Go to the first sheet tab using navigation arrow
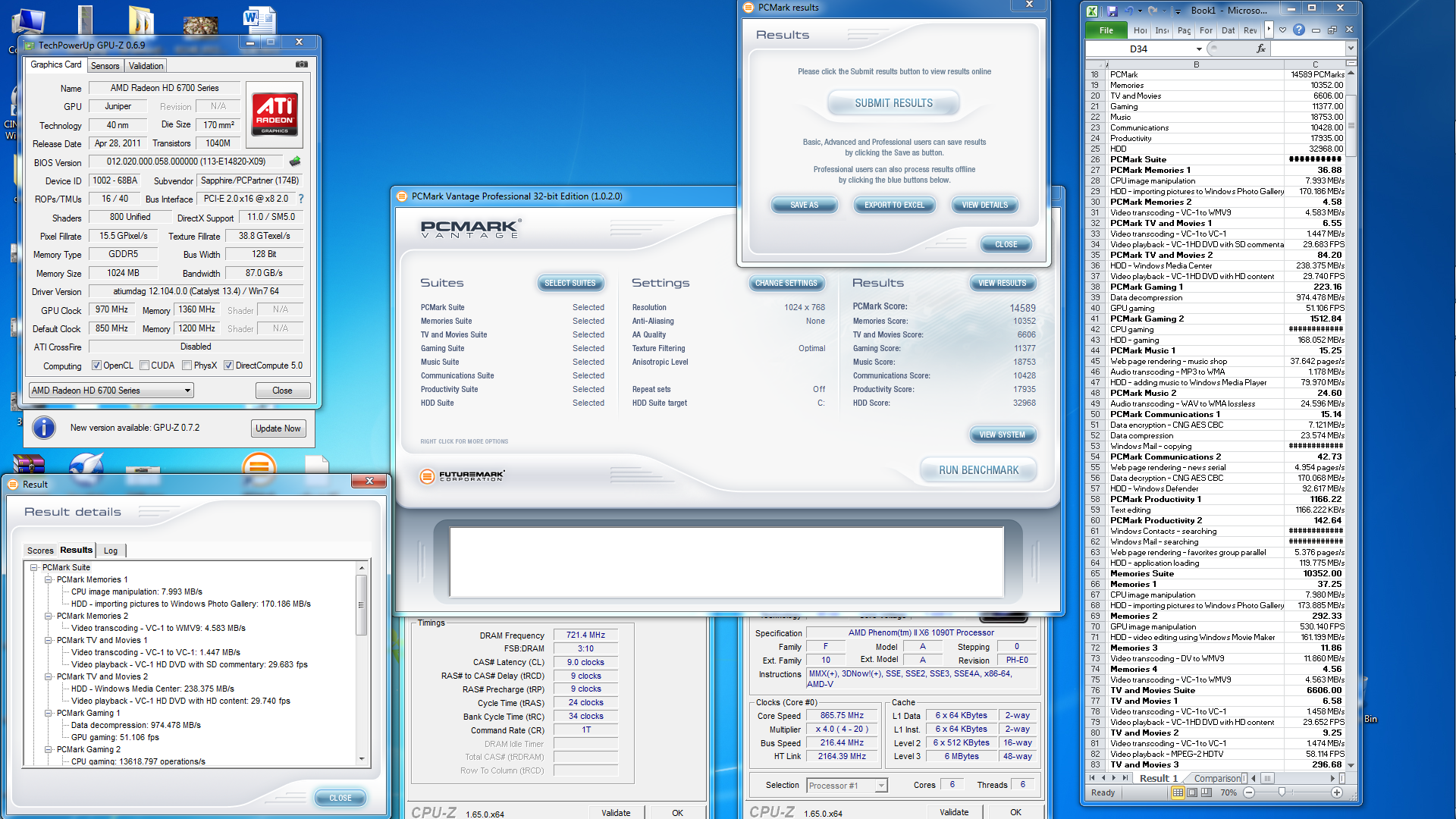Screen dimensions: 1456x819 (x=1092, y=778)
